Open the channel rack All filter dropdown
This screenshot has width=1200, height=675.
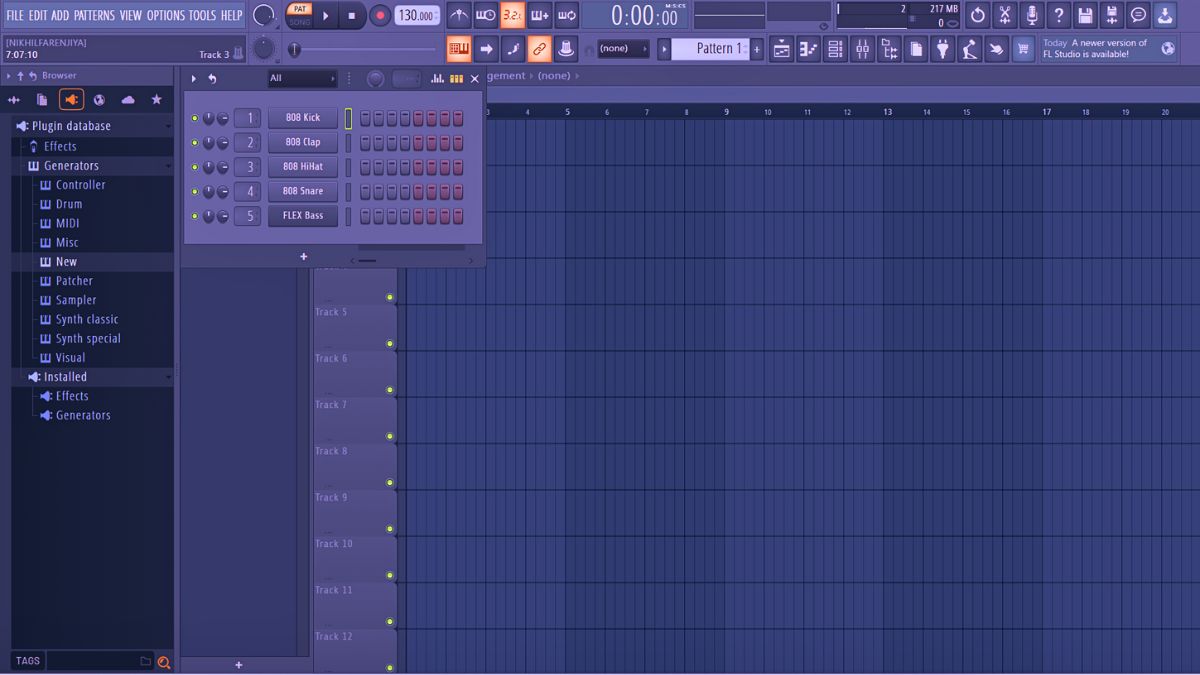click(302, 78)
